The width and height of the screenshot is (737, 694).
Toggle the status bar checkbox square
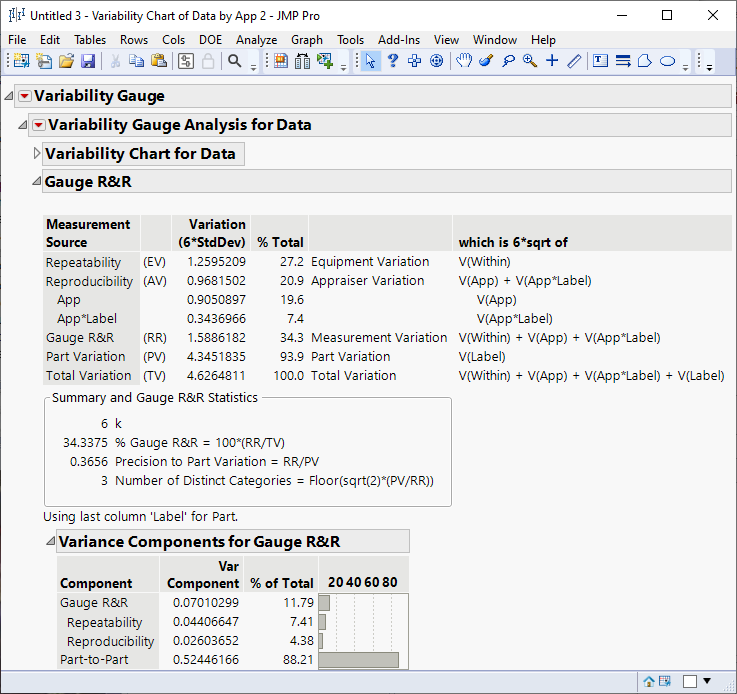pos(690,681)
